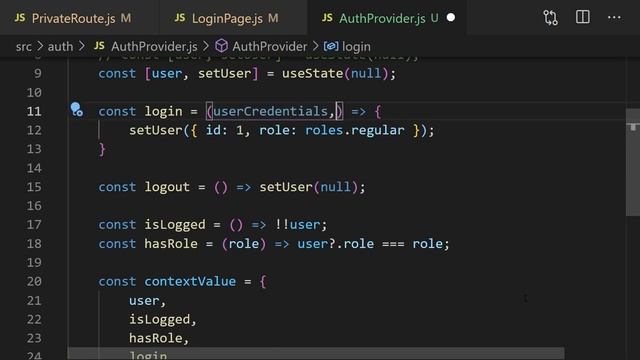Click the variable icon beside login breadcrumb

331,46
